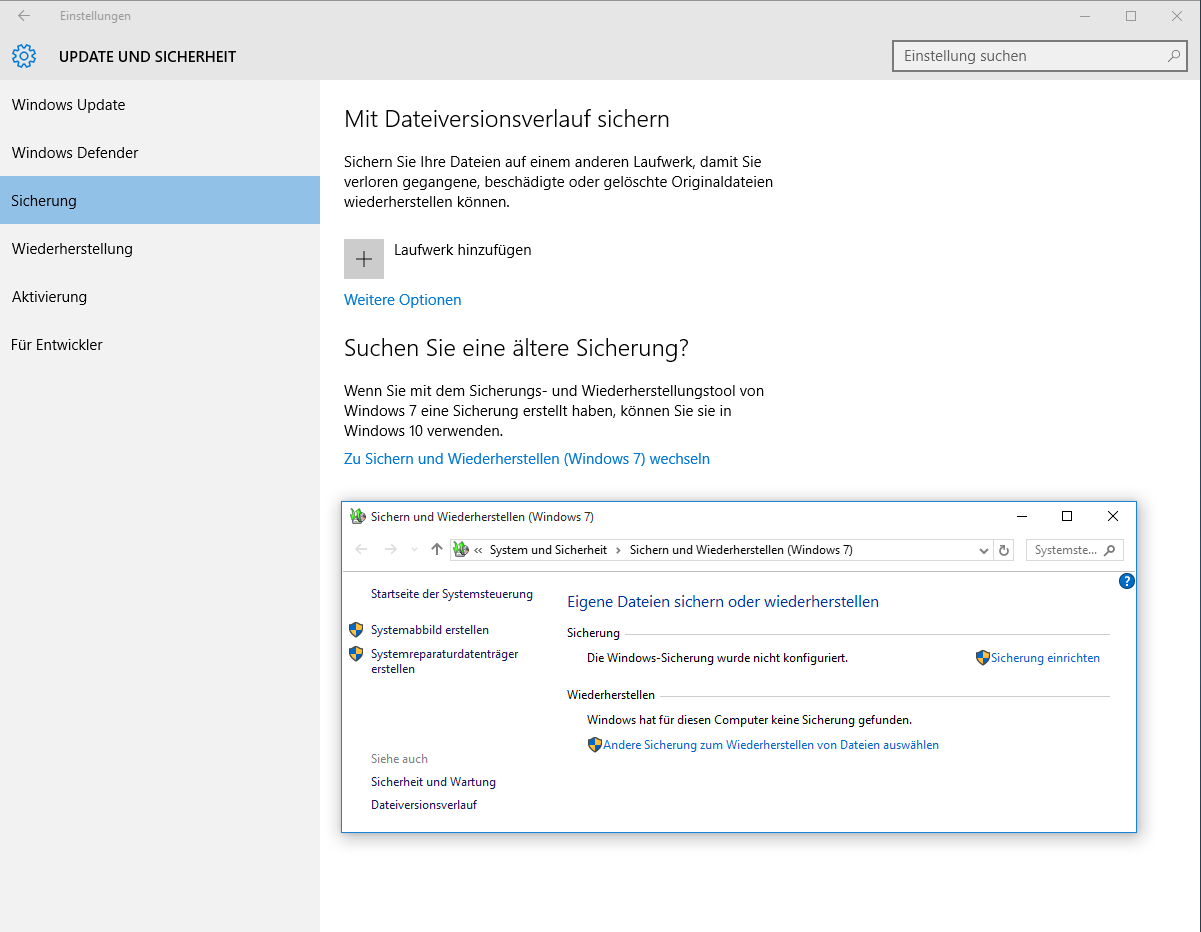The width and height of the screenshot is (1201, 932).
Task: Click the heading Suchen Sie eine ältere Sicherung?
Action: tap(517, 348)
